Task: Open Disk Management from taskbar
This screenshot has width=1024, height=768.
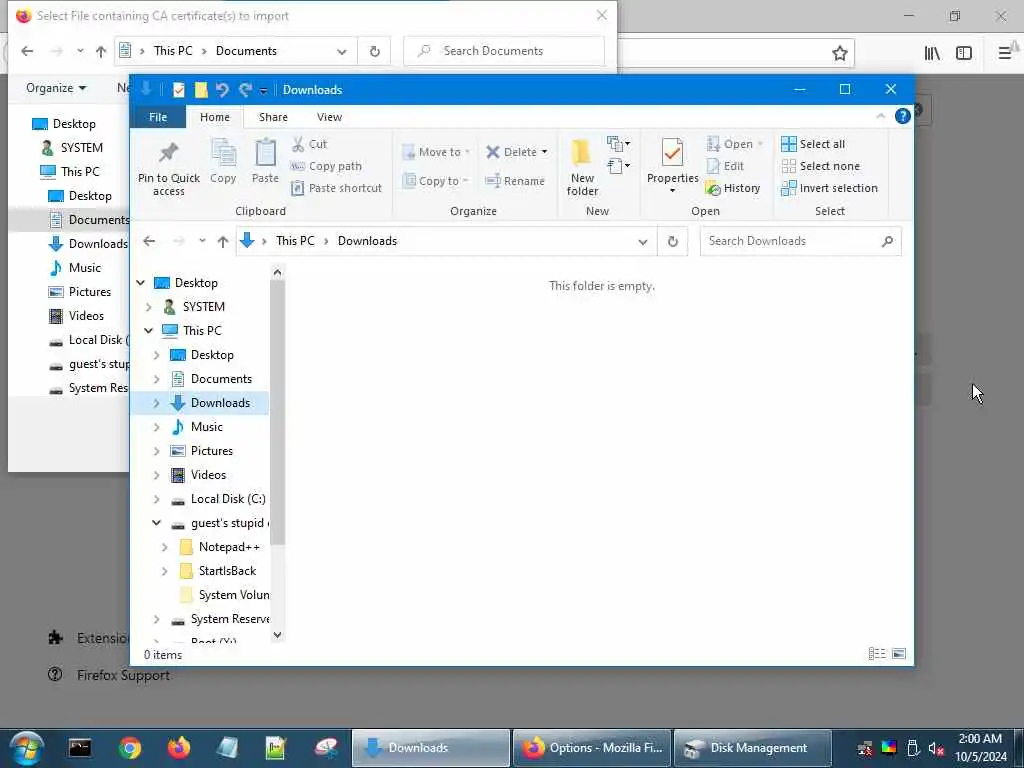Action: tap(752, 748)
